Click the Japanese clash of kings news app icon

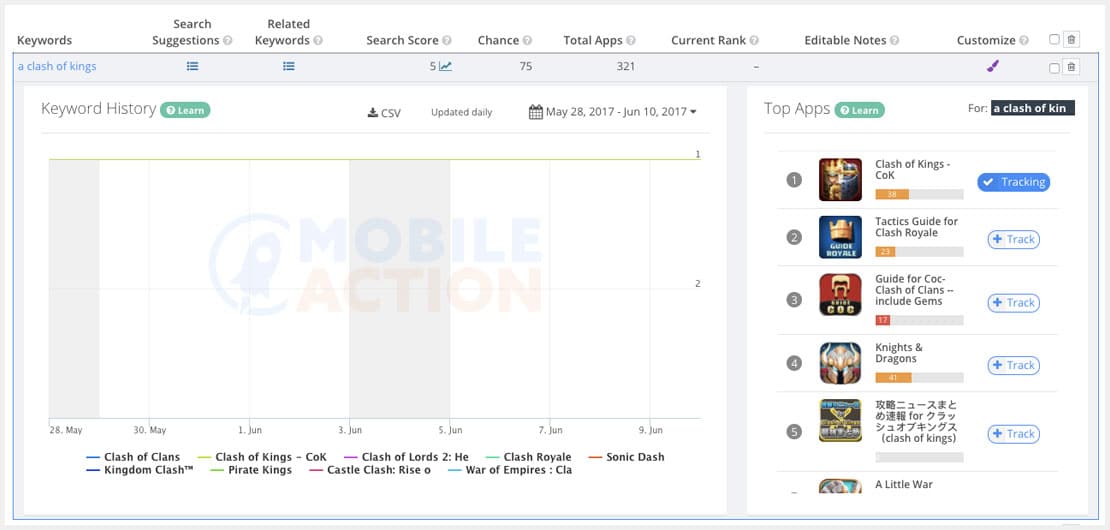[x=840, y=420]
